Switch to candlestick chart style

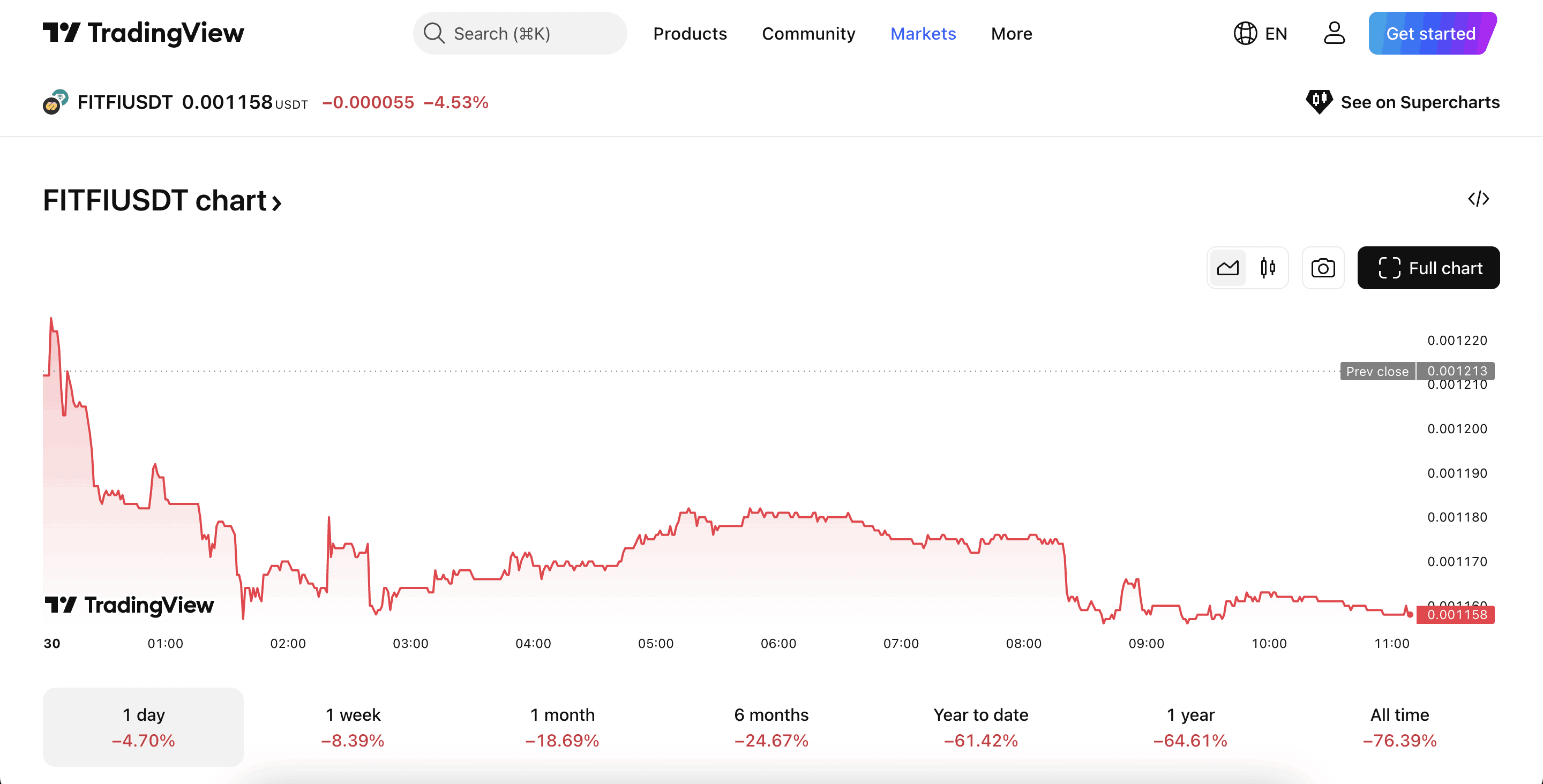[x=1268, y=268]
